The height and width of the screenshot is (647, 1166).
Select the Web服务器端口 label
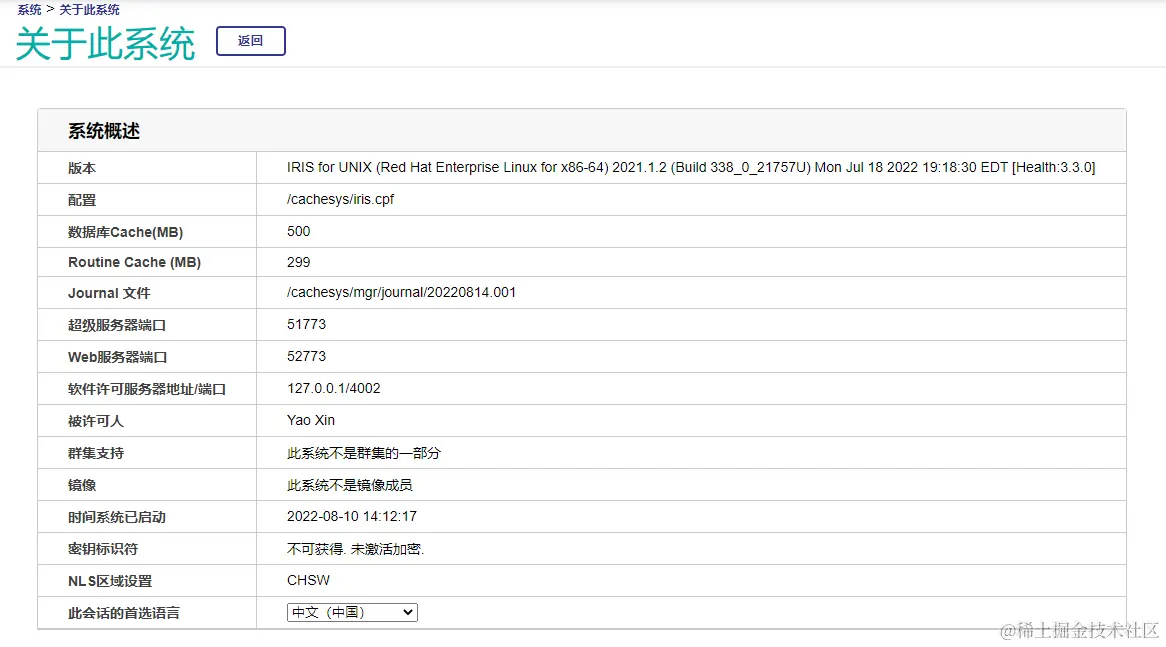pos(117,357)
